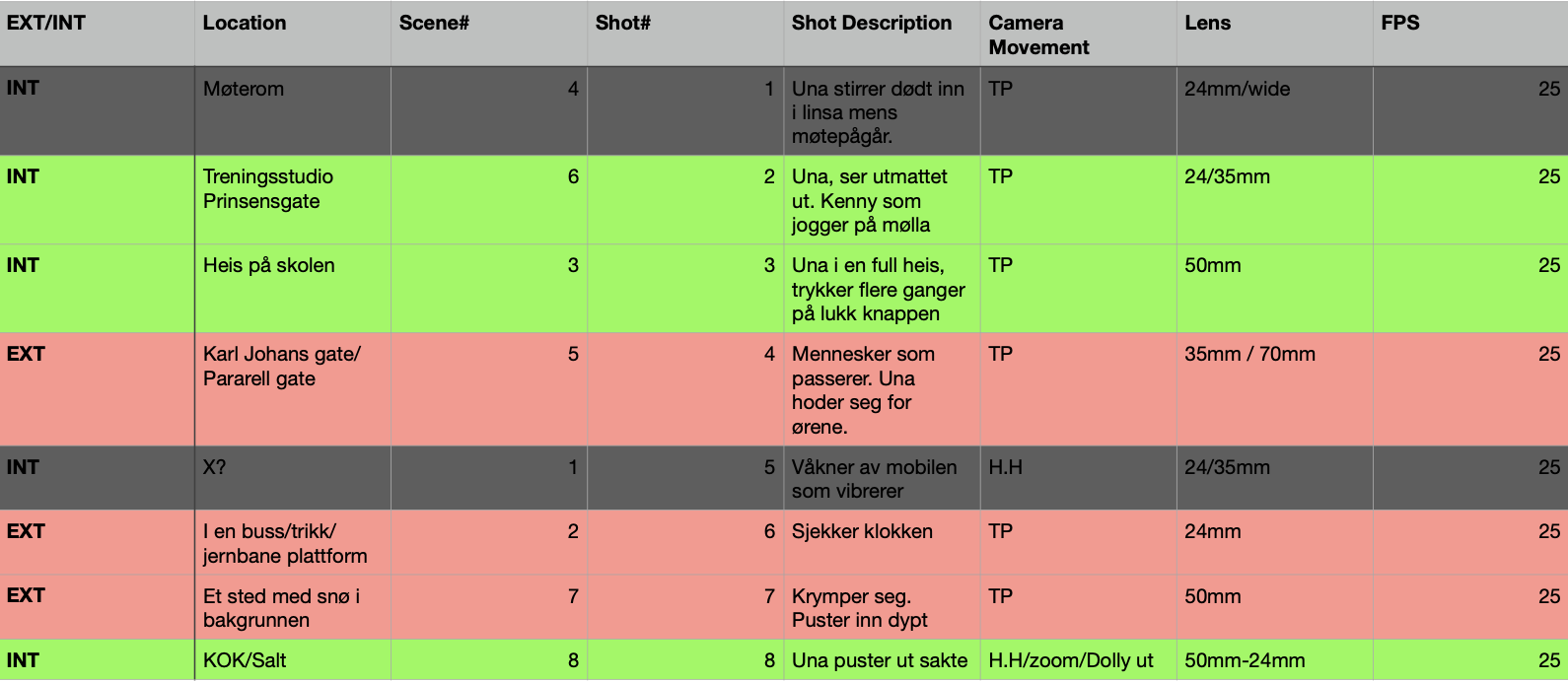Select the Et sted med snø cell
The height and width of the screenshot is (682, 1568).
coord(293,607)
